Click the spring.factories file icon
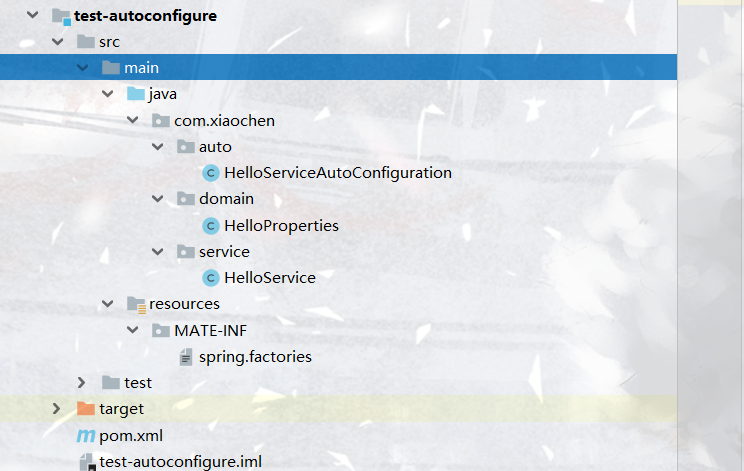 185,357
